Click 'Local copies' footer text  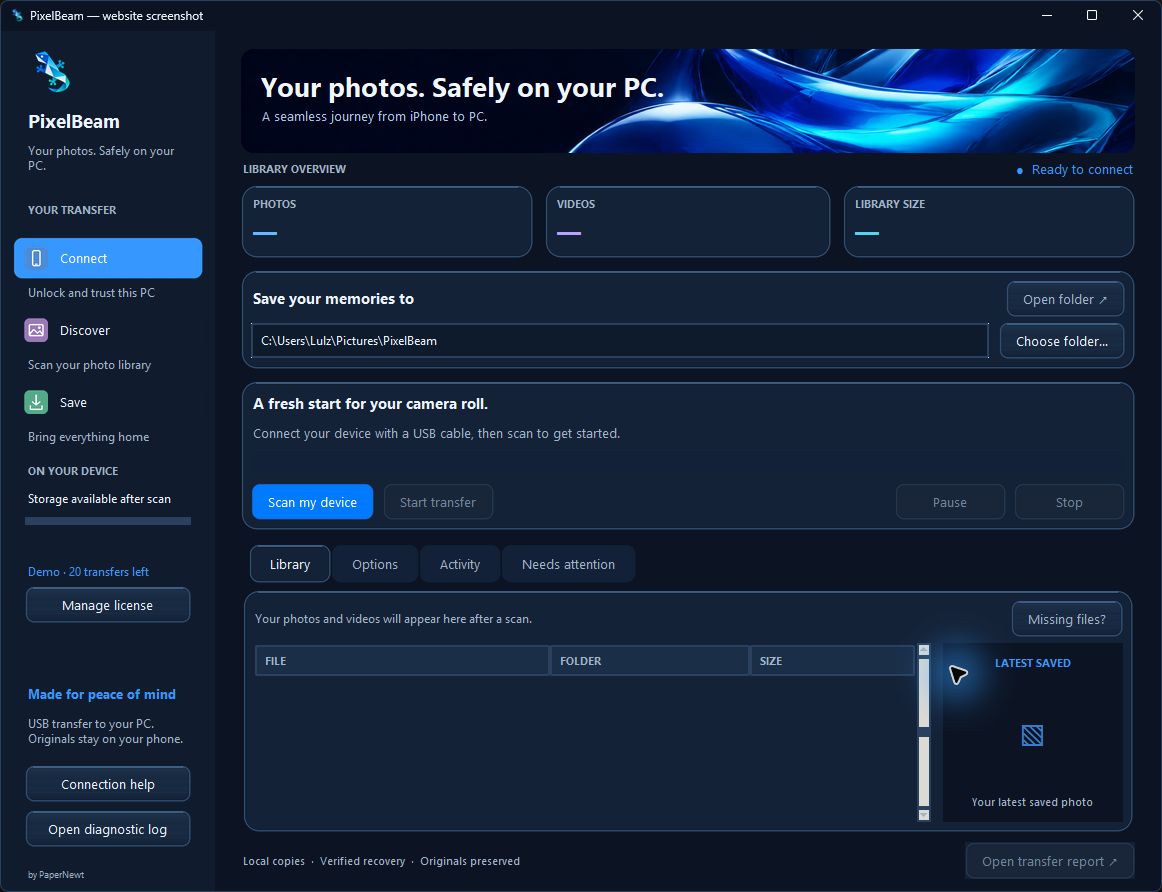(x=273, y=861)
